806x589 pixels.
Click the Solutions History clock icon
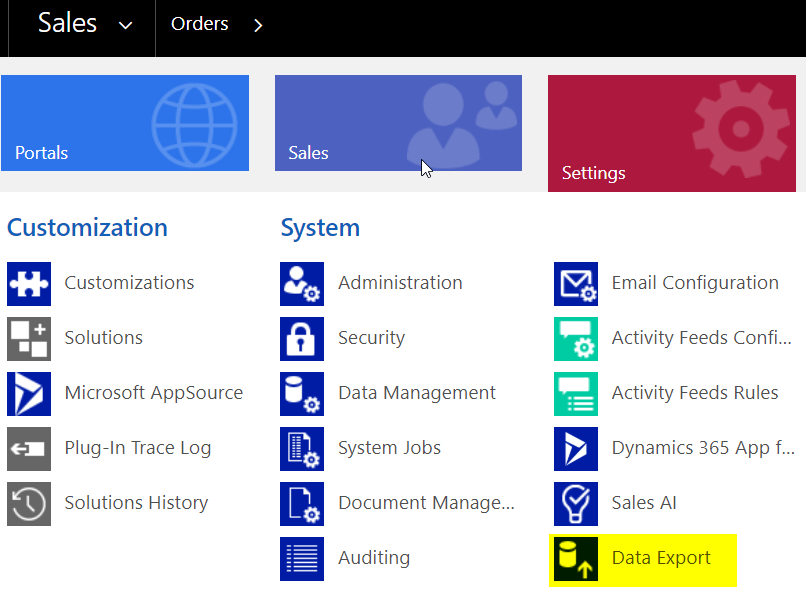tap(29, 504)
